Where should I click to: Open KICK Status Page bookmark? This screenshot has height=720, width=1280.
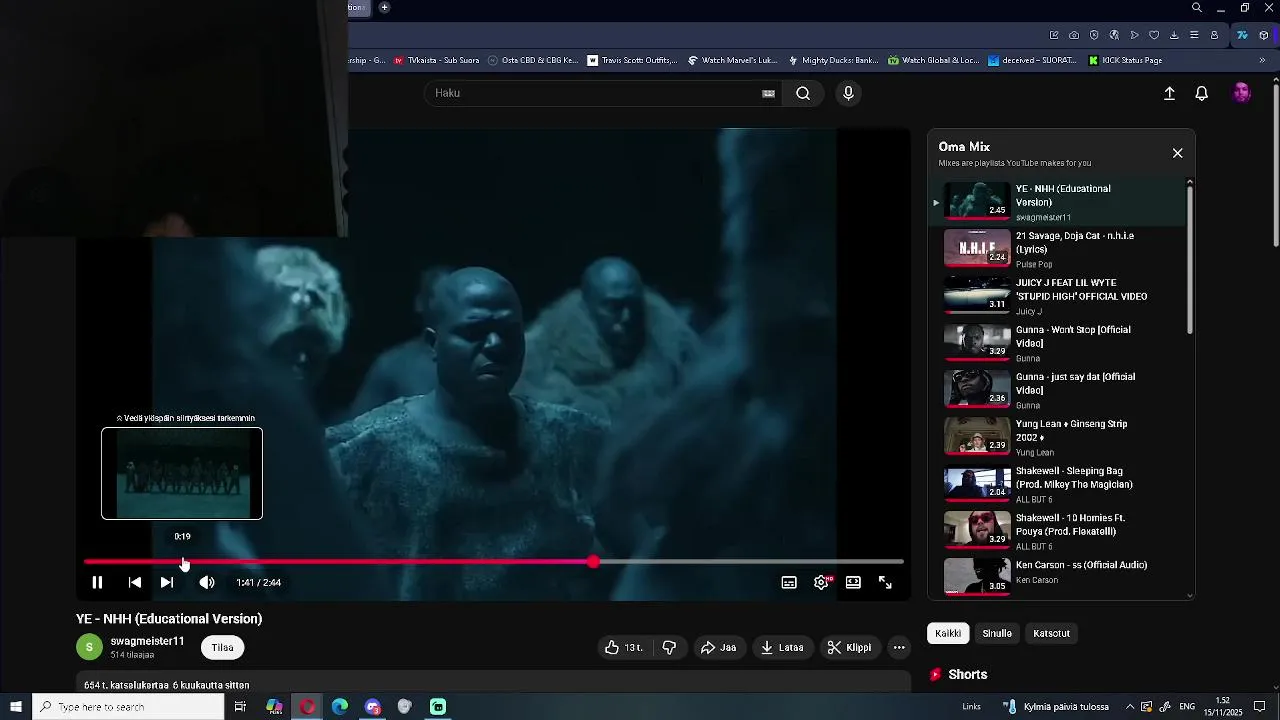point(1125,60)
